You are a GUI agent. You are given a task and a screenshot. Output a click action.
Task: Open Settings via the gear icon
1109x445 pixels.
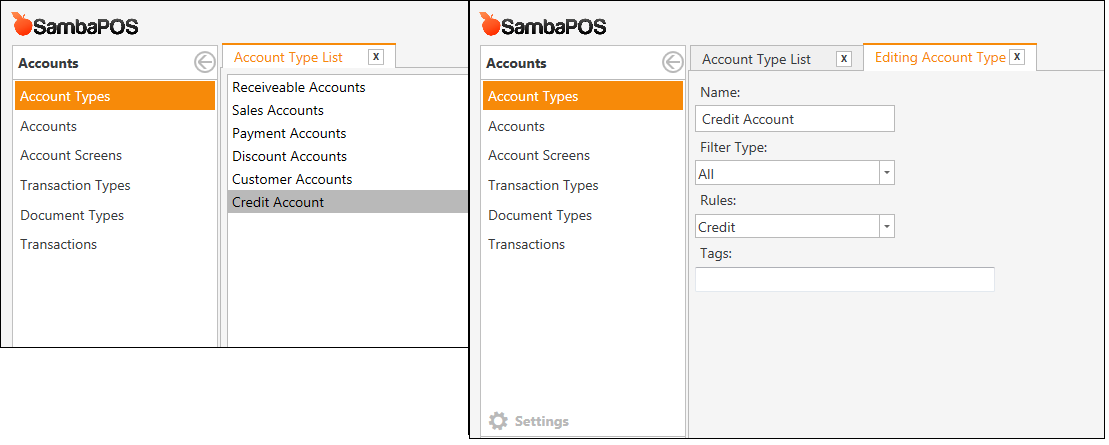(x=498, y=421)
